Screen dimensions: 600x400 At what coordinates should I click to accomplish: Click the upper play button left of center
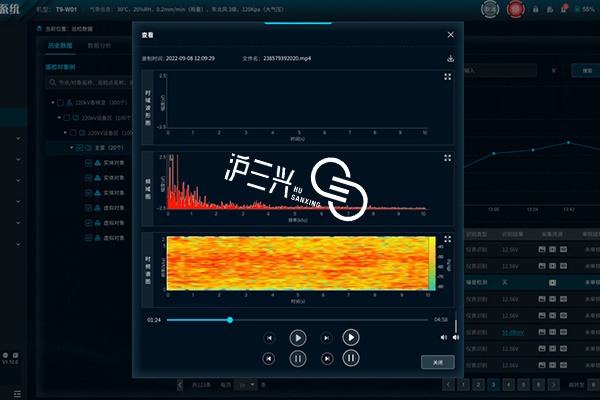(298, 338)
